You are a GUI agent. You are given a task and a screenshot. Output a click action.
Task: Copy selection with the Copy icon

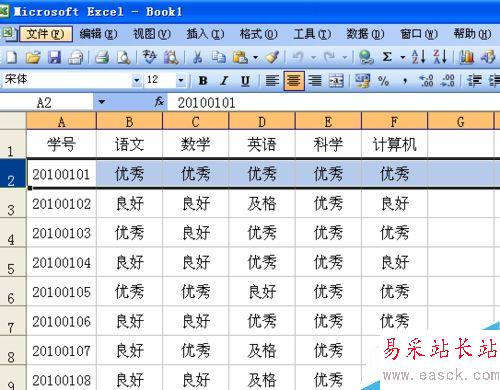pos(219,57)
